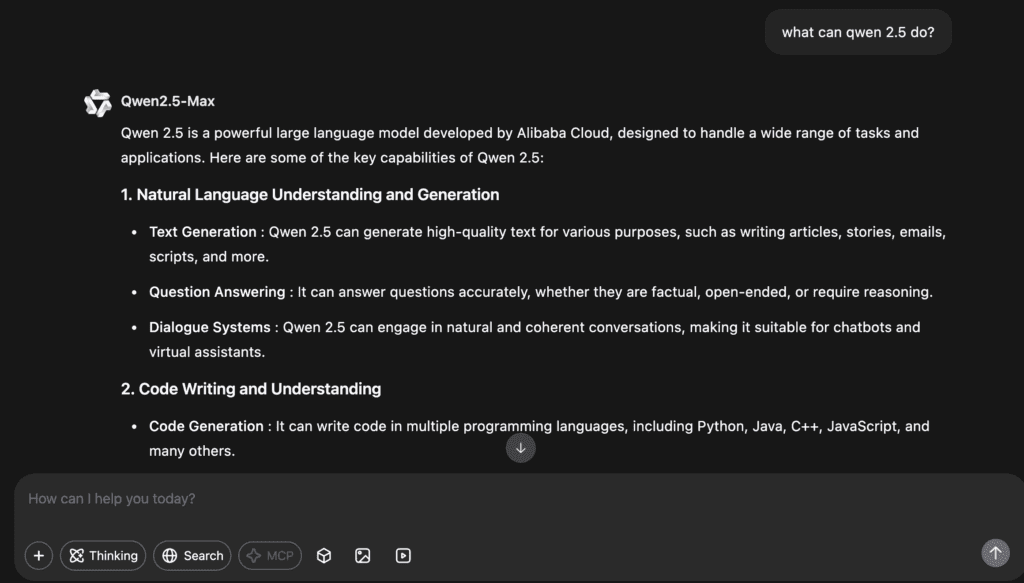This screenshot has height=583, width=1024.
Task: Click the Qwen logo next to Qwen2.5-Max
Action: (x=98, y=101)
